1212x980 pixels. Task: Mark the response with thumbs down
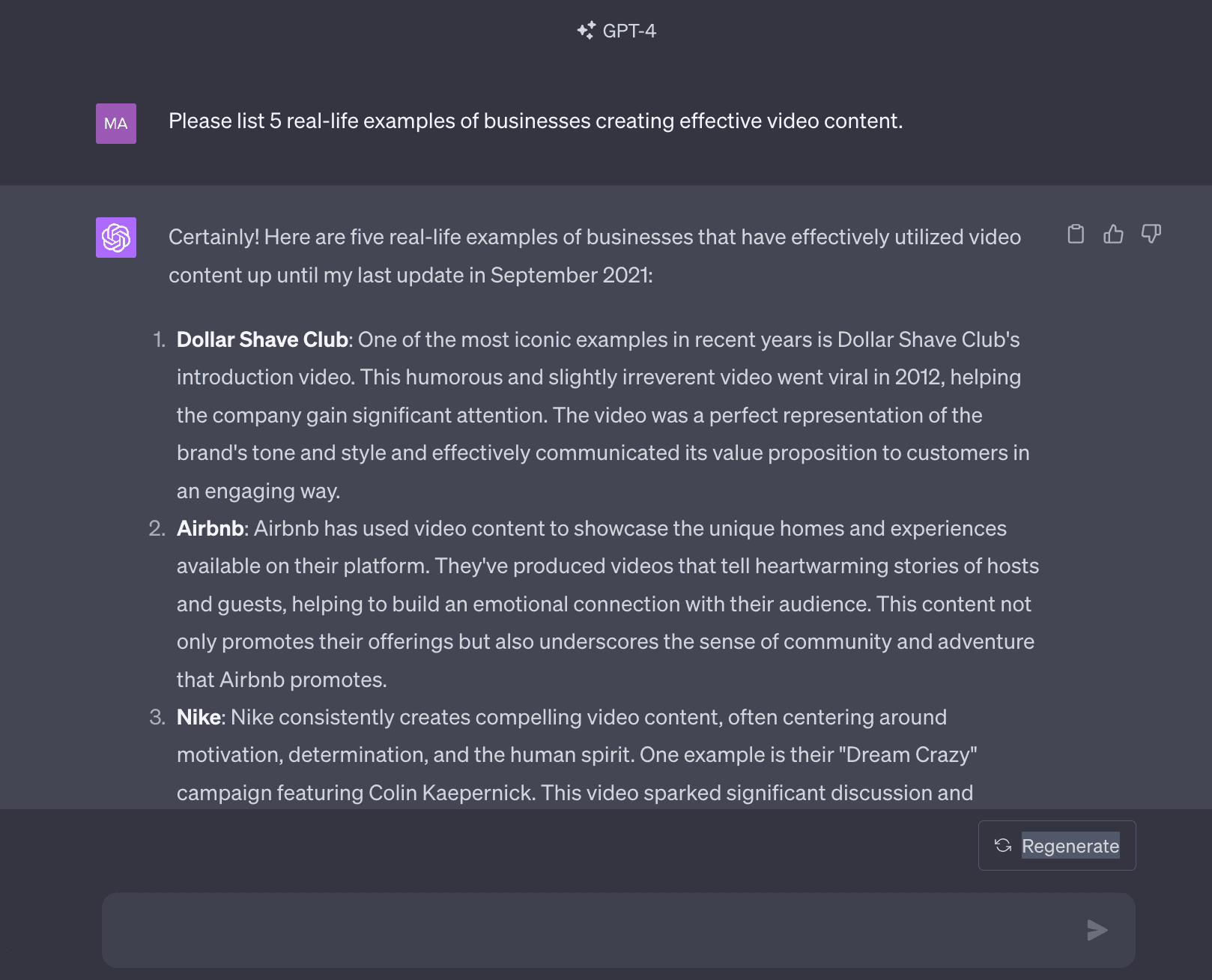(1151, 235)
